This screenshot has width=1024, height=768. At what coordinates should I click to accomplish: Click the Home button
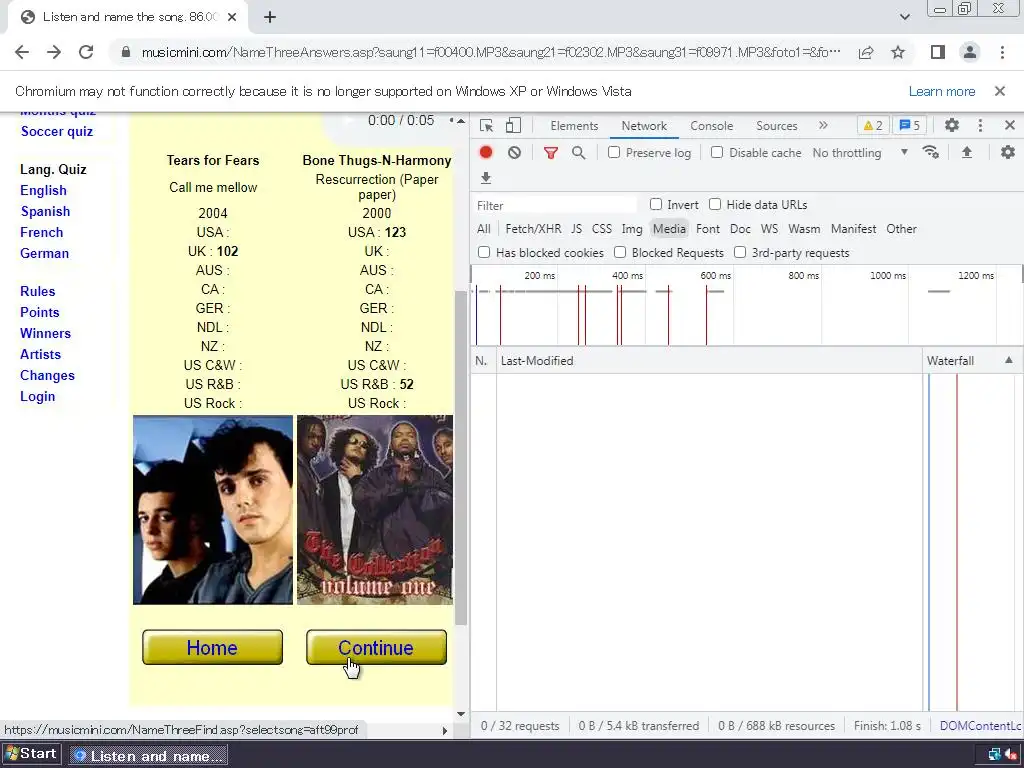[x=212, y=647]
